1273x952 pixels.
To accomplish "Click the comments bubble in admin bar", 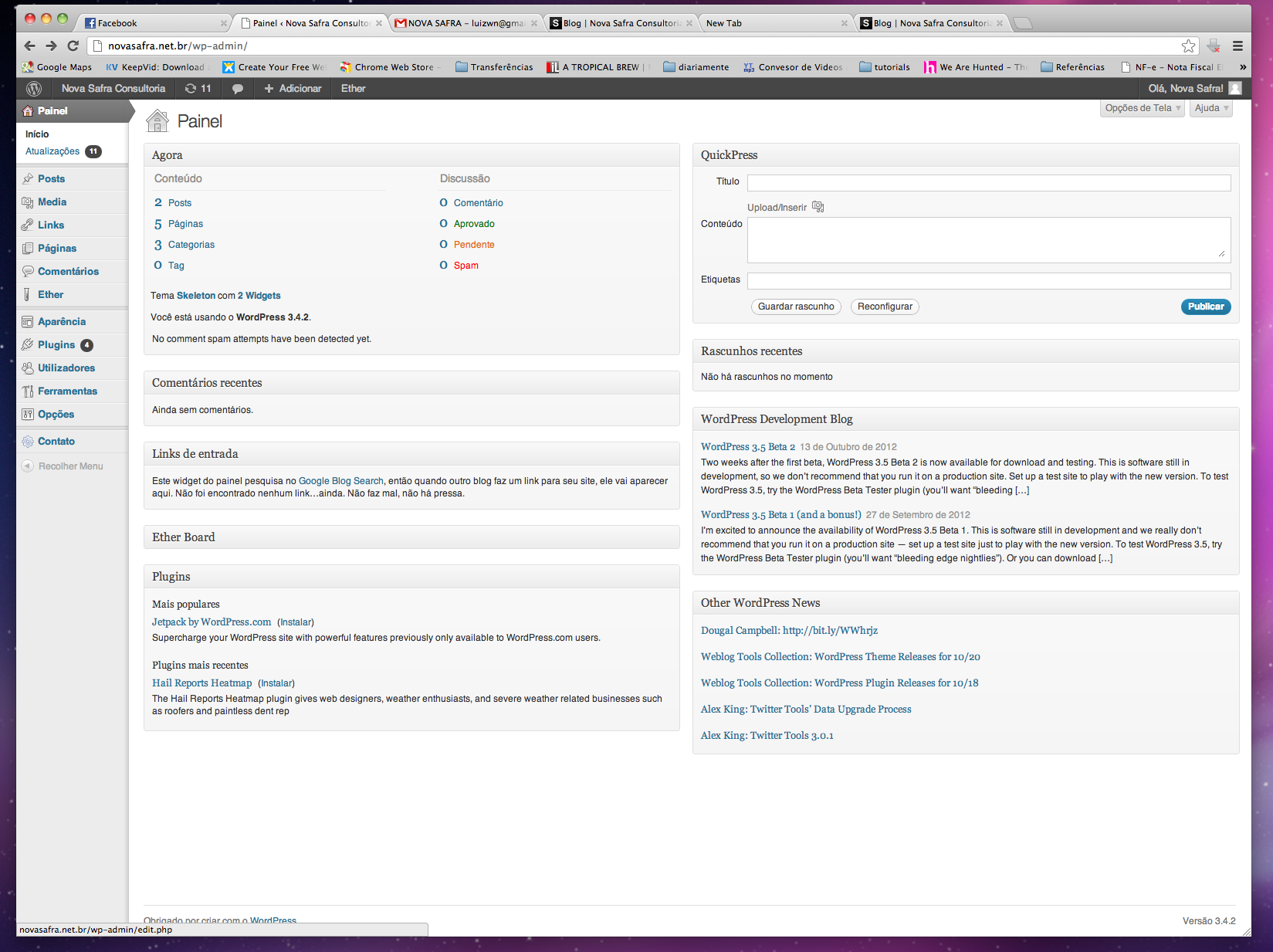I will [238, 89].
